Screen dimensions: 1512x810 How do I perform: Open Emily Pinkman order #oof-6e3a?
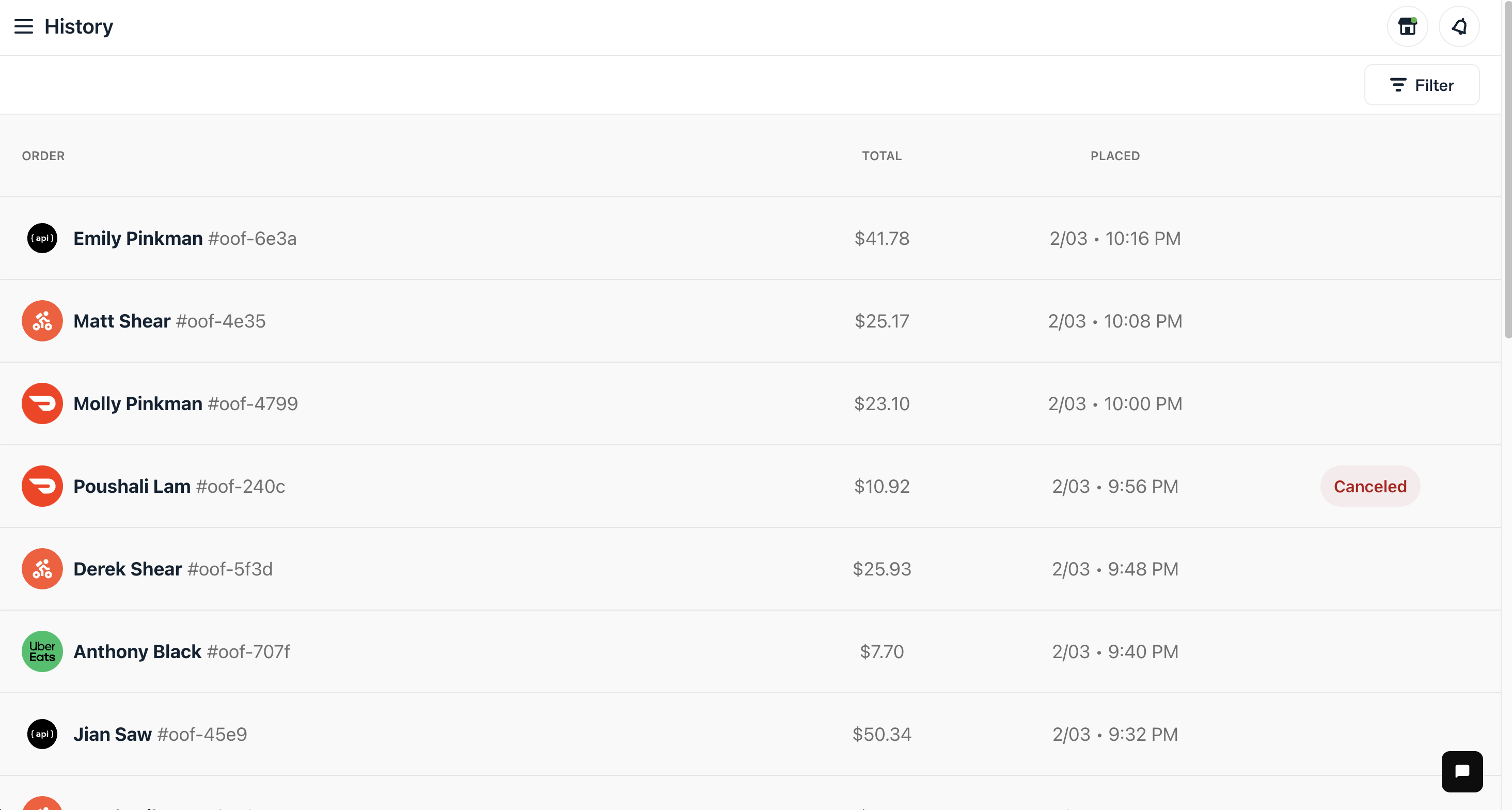point(750,238)
